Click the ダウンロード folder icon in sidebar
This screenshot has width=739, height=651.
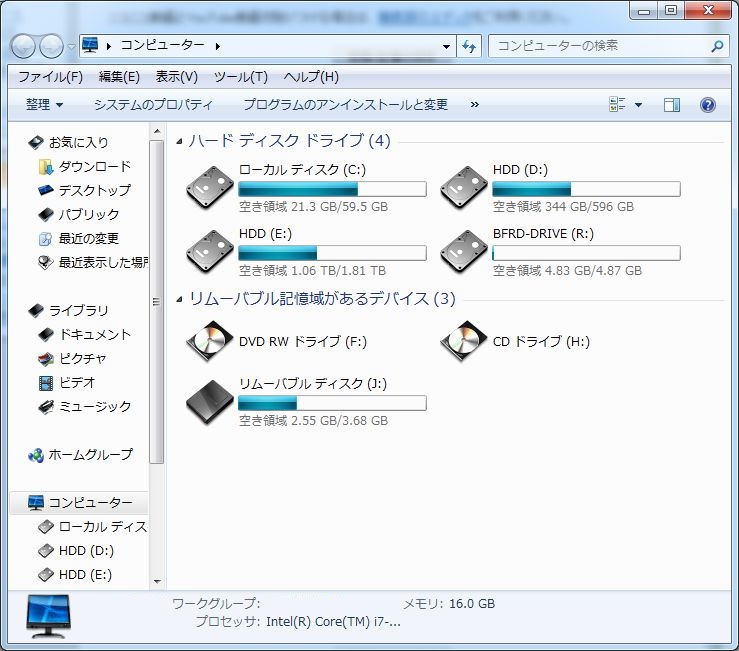(46, 166)
